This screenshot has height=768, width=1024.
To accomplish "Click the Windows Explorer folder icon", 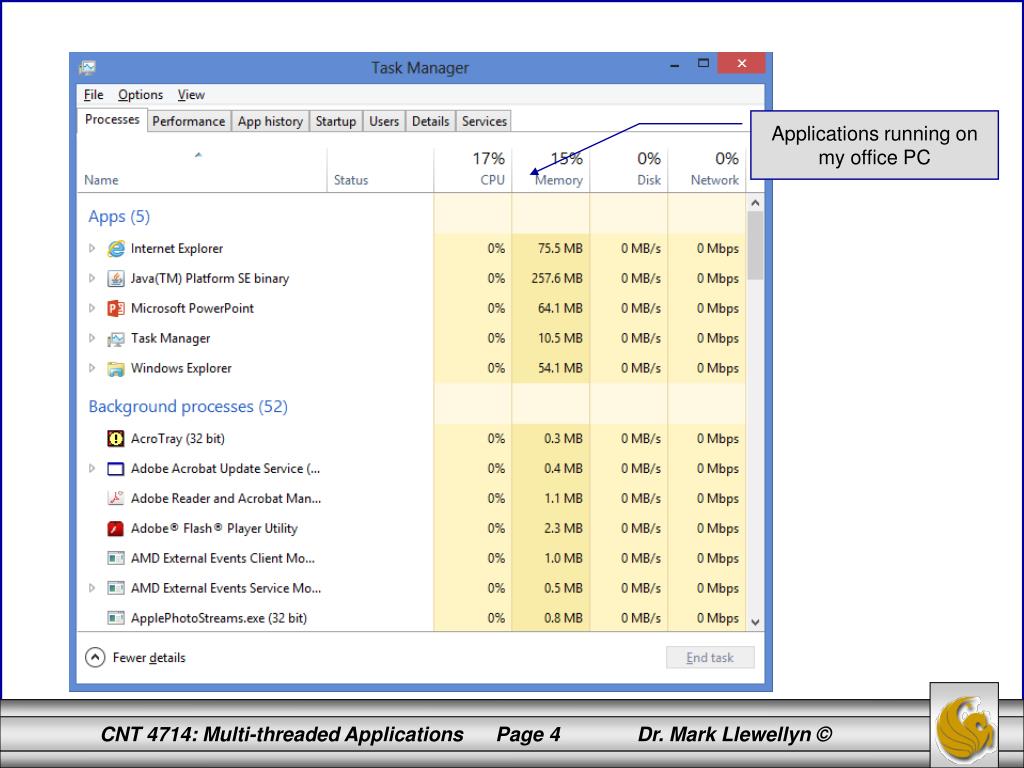I will pyautogui.click(x=116, y=368).
